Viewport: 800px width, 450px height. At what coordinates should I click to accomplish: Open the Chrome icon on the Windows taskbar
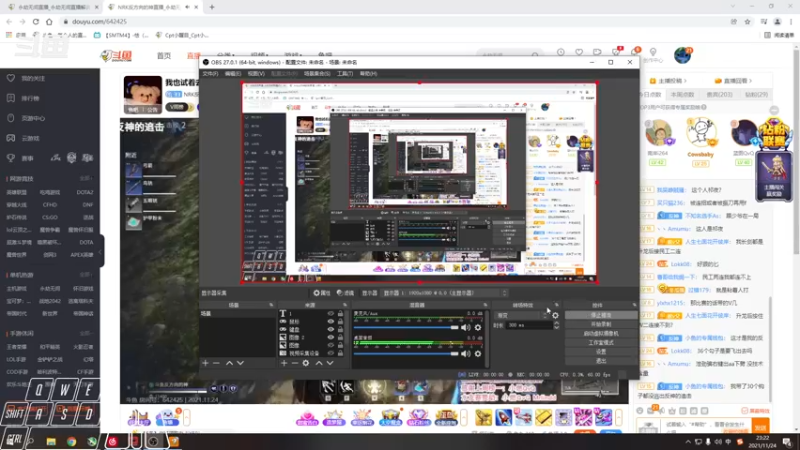(x=71, y=441)
